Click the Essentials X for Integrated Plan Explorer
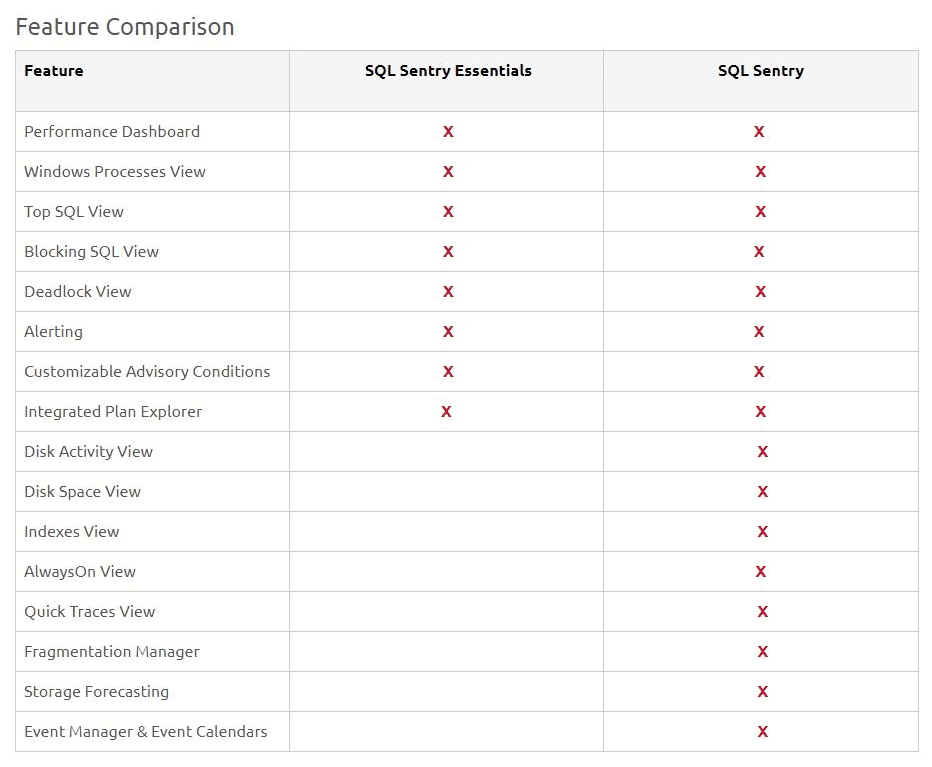This screenshot has width=932, height=767. pyautogui.click(x=446, y=412)
